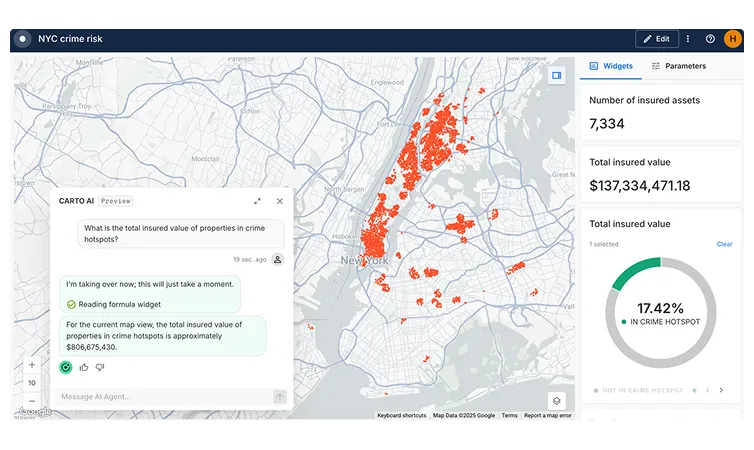
Task: Click Report a map error link
Action: (548, 415)
